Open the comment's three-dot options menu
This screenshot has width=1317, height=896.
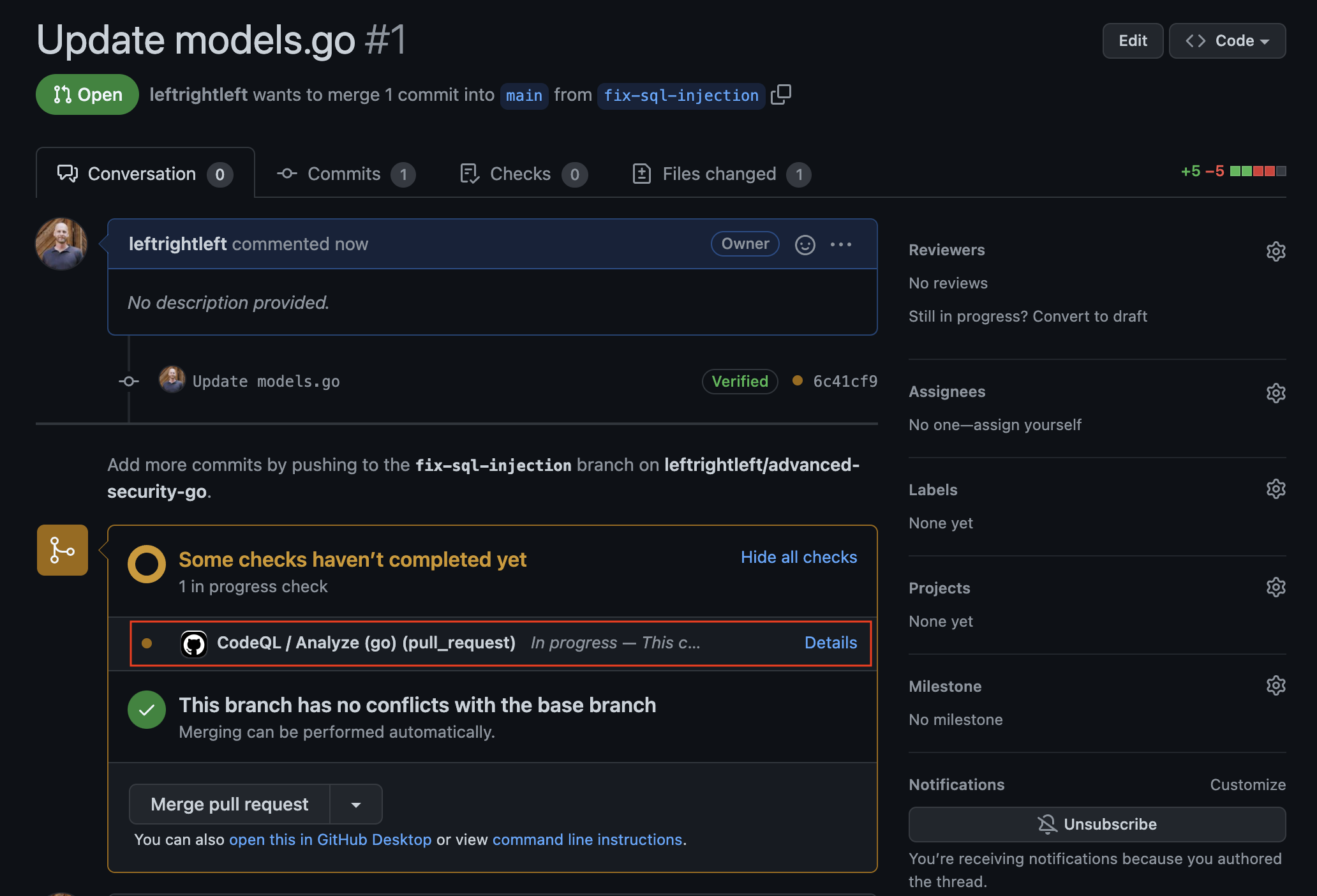(x=840, y=244)
